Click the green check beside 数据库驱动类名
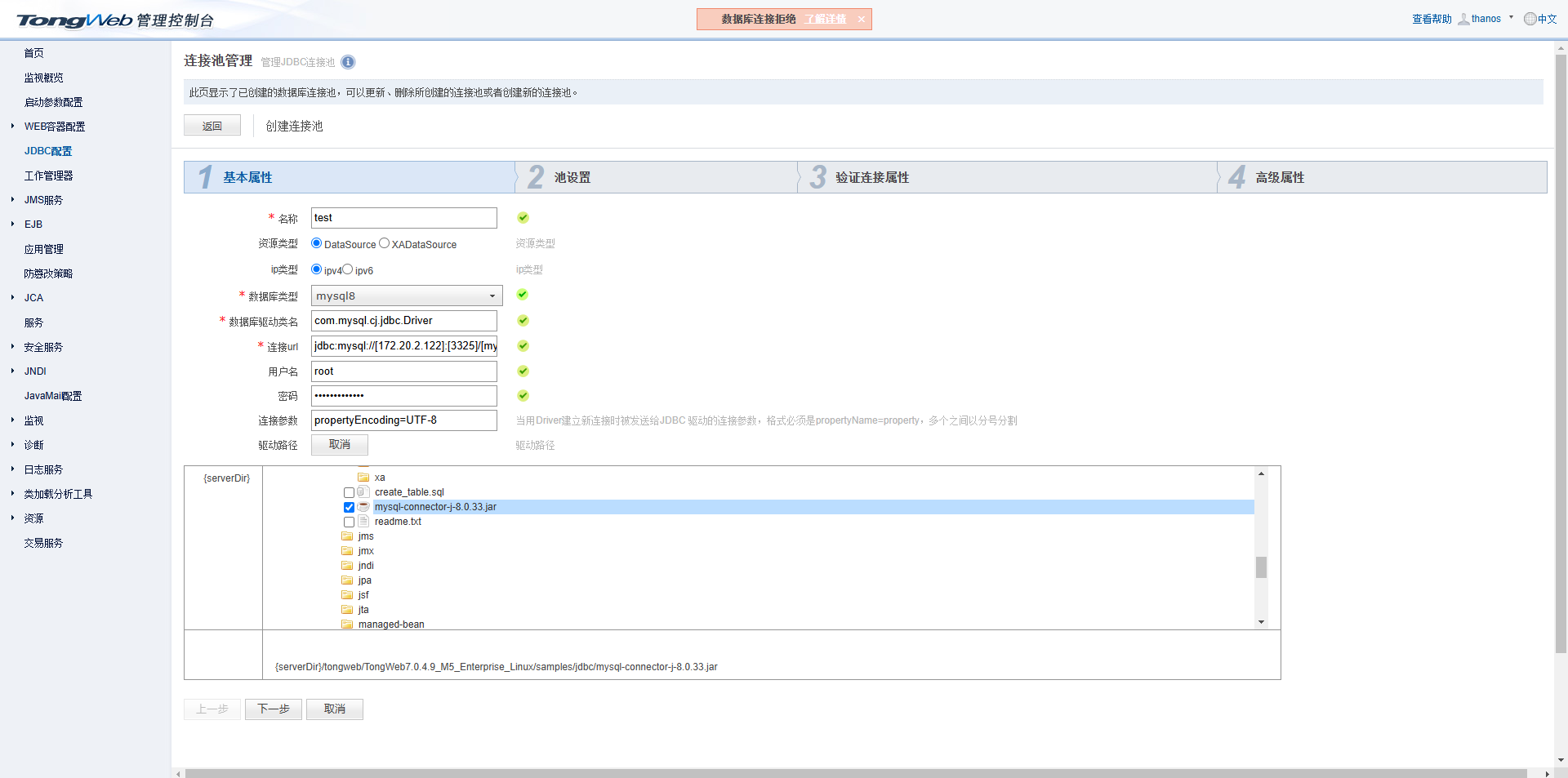Viewport: 1568px width, 778px height. [523, 321]
